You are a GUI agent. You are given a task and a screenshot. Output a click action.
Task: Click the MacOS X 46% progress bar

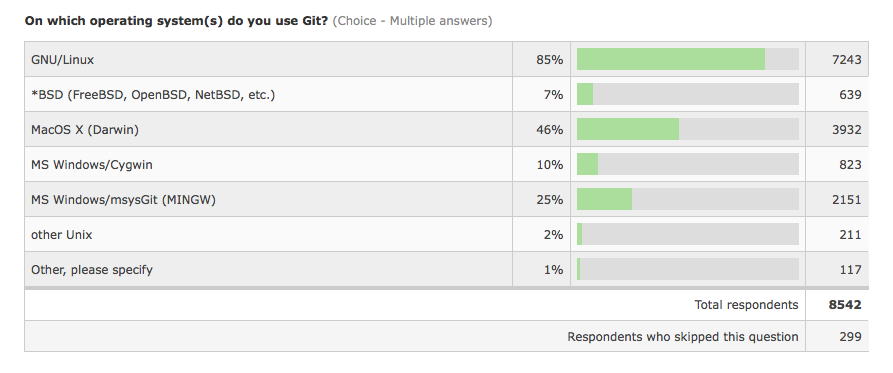click(628, 129)
